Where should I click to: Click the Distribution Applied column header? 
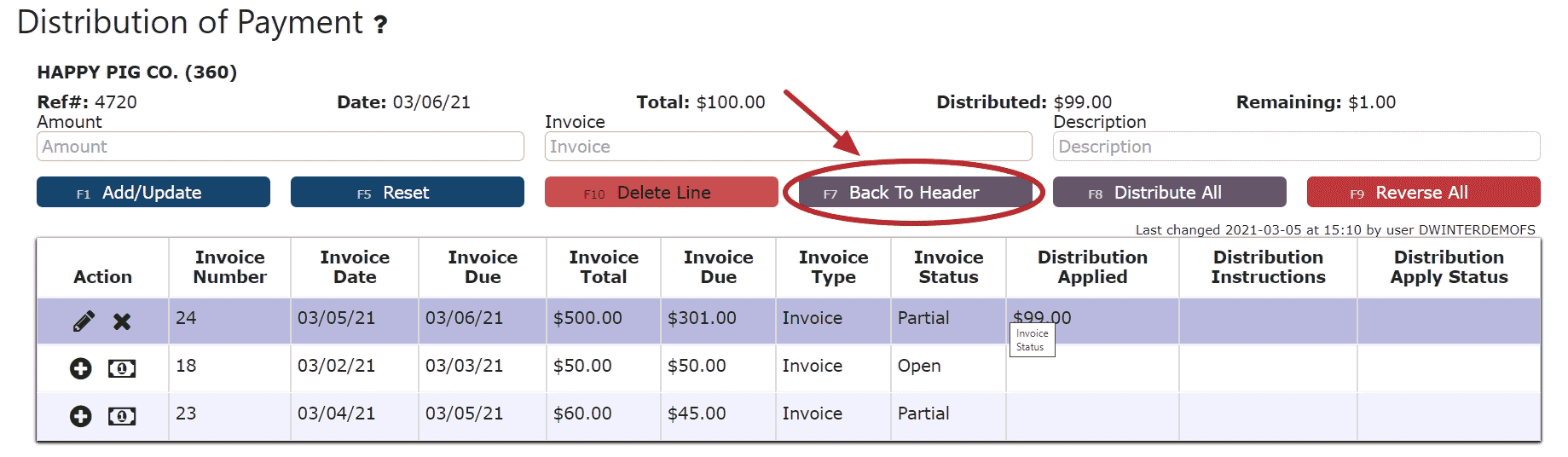pyautogui.click(x=1092, y=267)
